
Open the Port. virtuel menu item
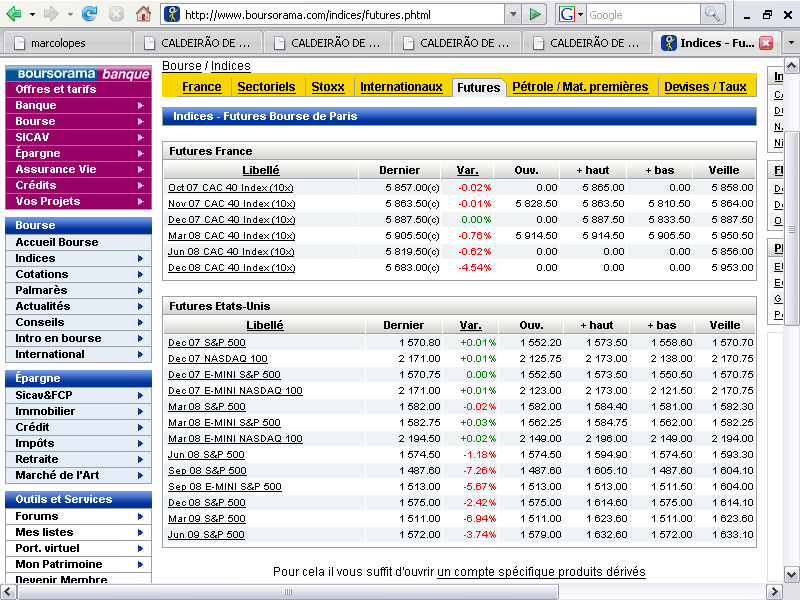pos(78,548)
